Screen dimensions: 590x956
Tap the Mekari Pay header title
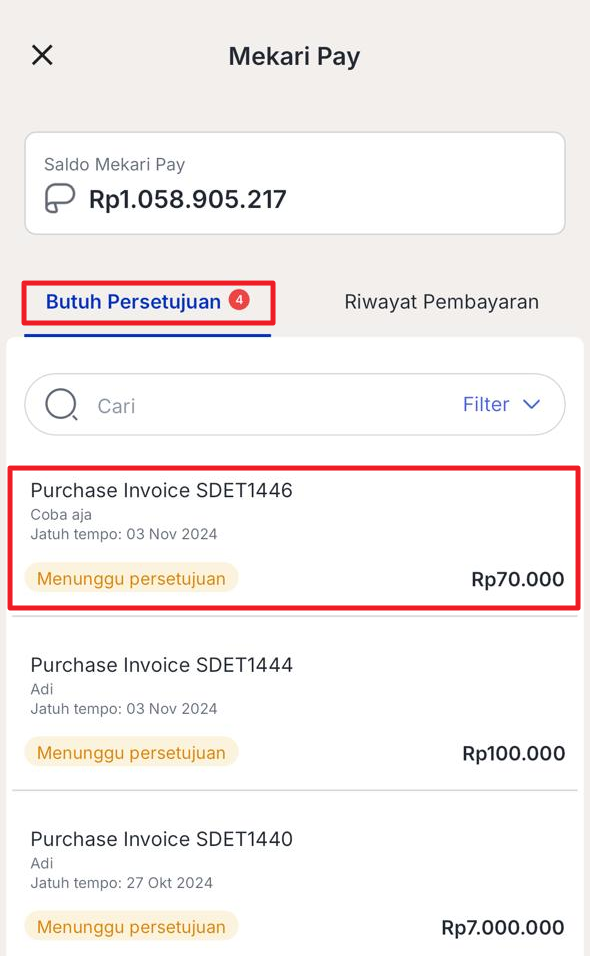[x=294, y=56]
